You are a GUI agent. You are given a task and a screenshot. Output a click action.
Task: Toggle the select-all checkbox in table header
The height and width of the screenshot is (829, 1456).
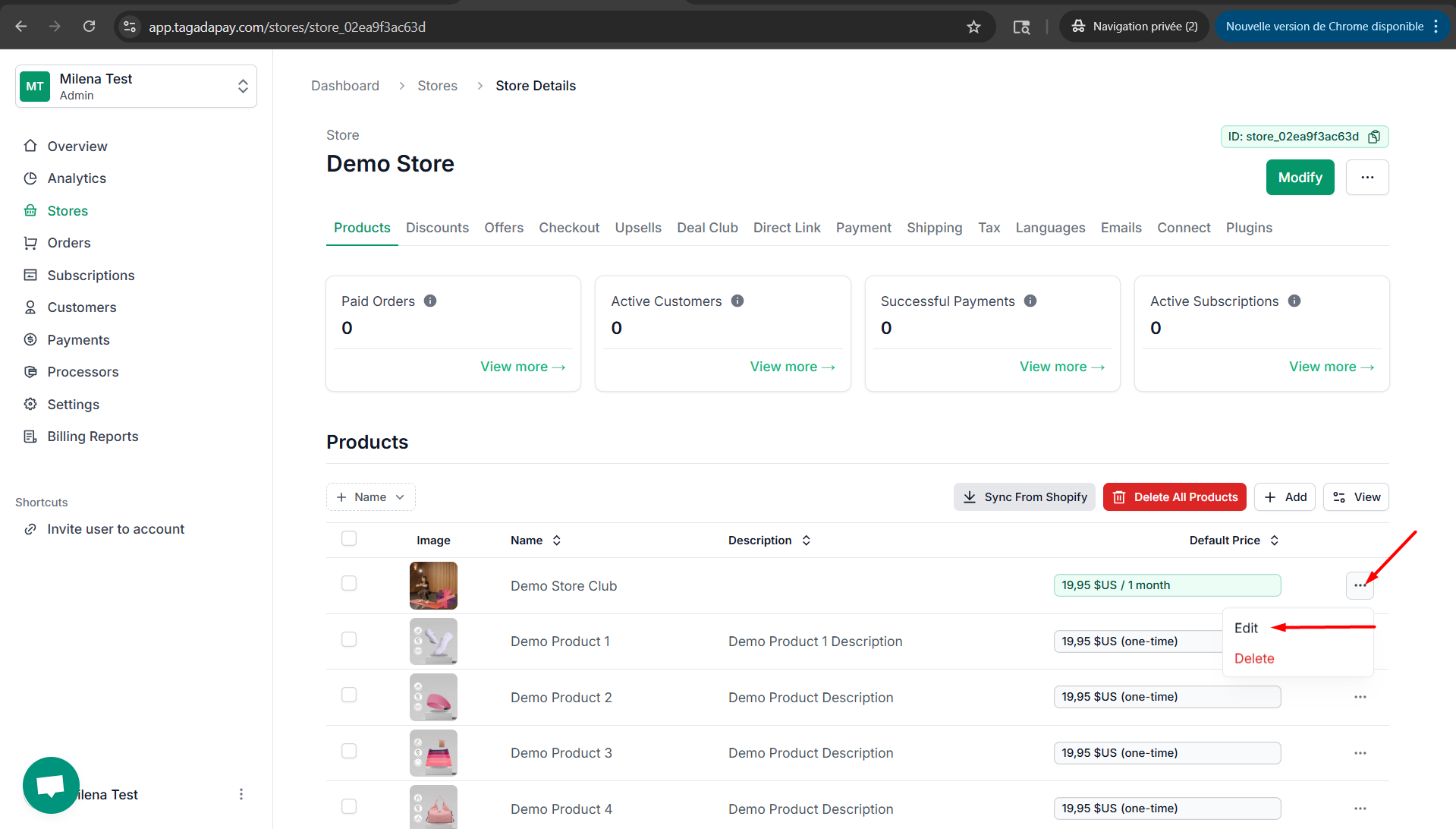coord(349,538)
